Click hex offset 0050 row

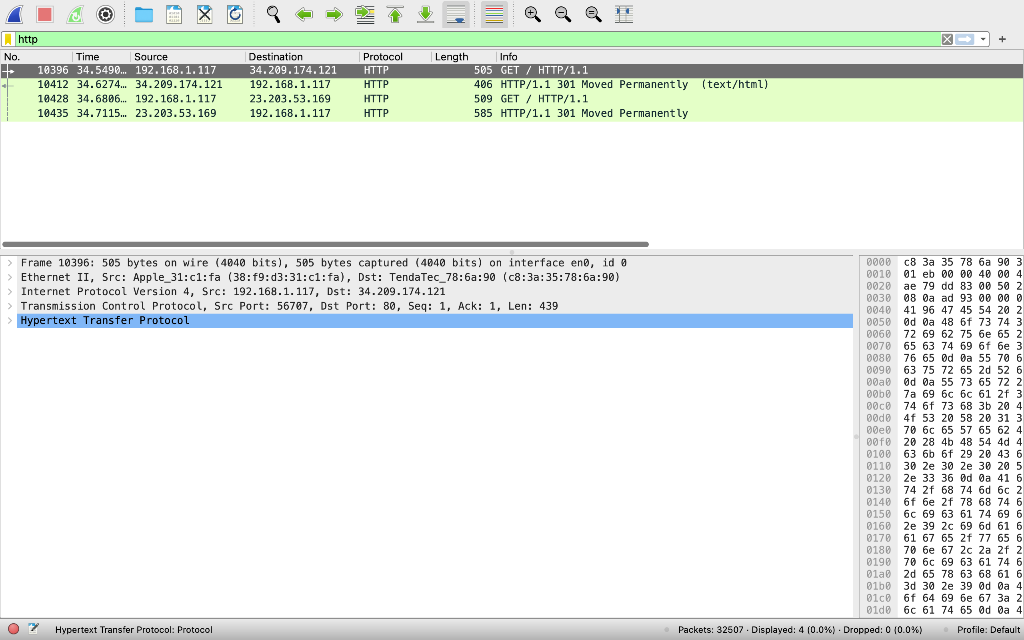[x=878, y=322]
